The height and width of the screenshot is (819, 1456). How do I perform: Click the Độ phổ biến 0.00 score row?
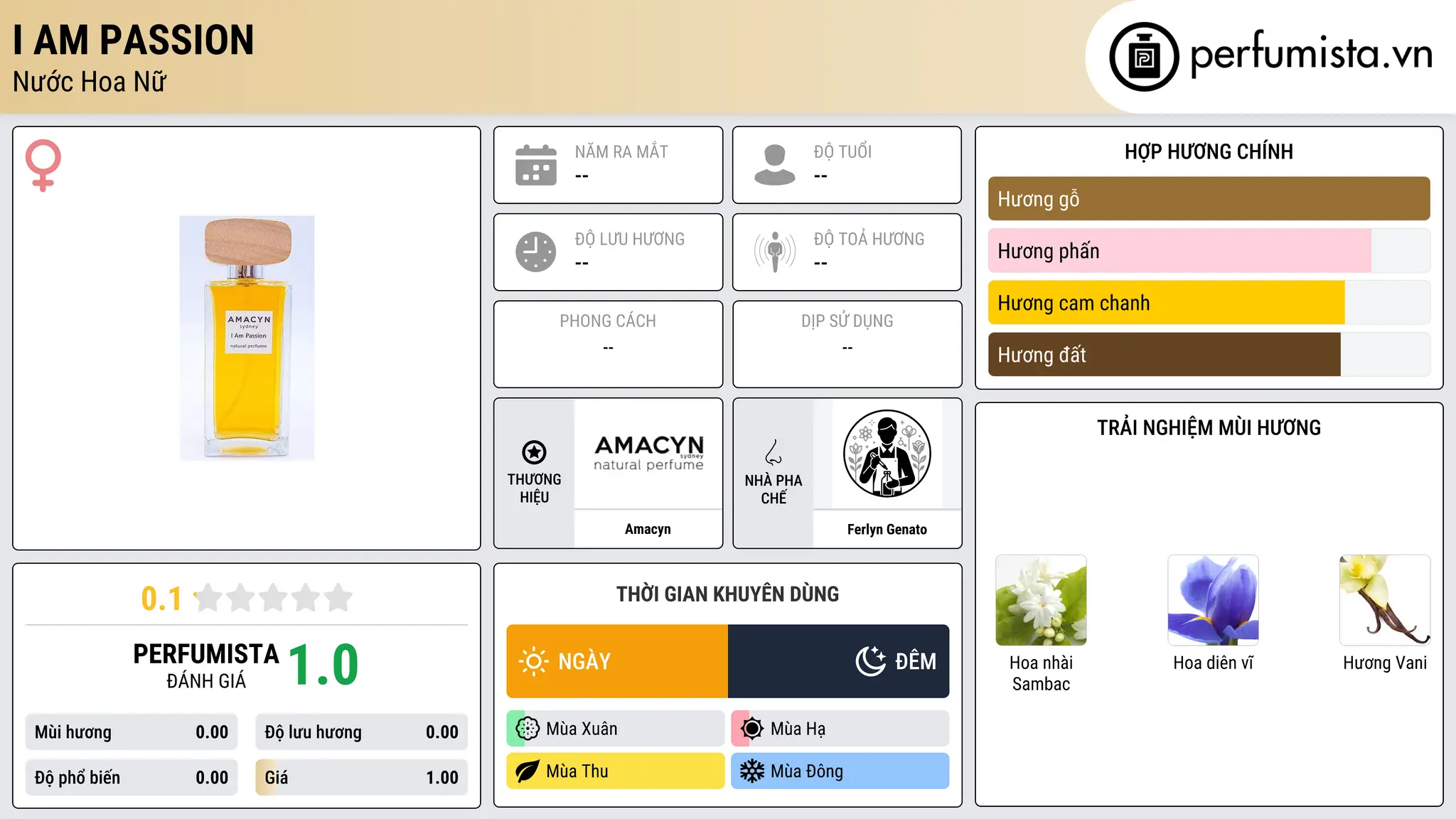(x=132, y=778)
